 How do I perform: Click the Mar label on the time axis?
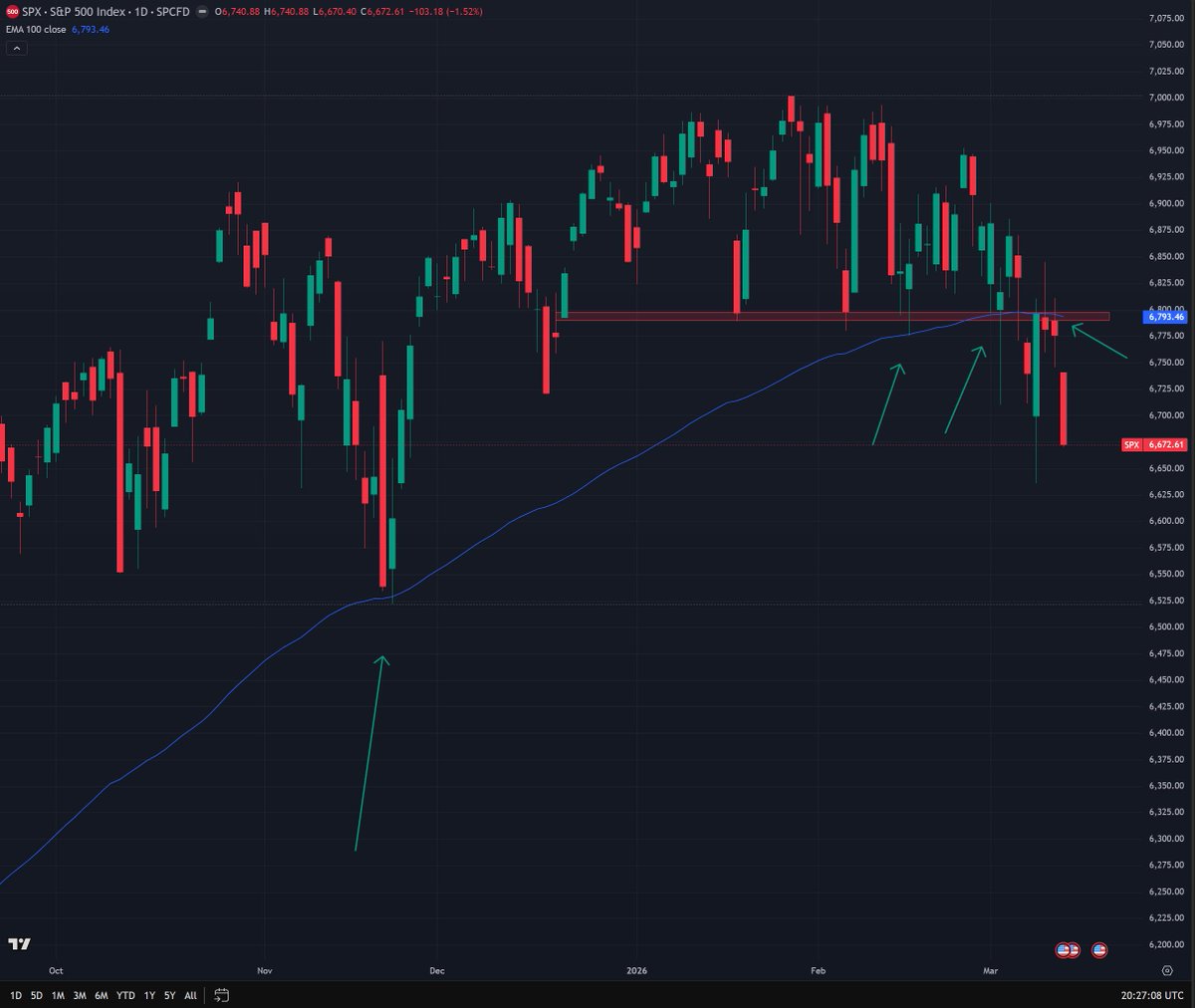point(990,970)
